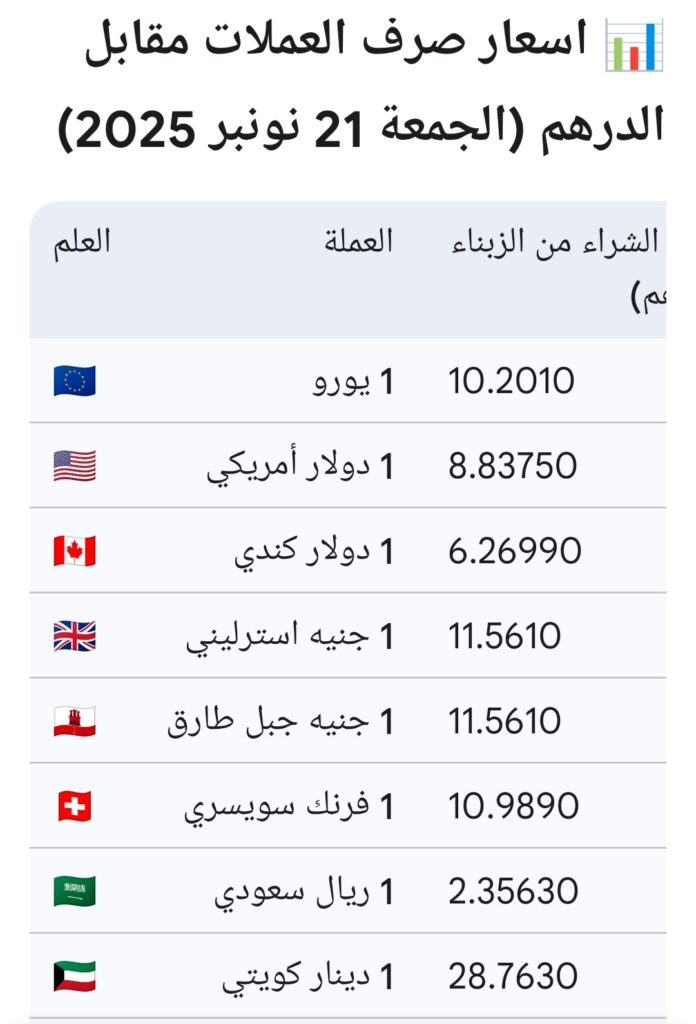696x1024 pixels.
Task: Select the US dollar rate 8.83750
Action: (513, 466)
